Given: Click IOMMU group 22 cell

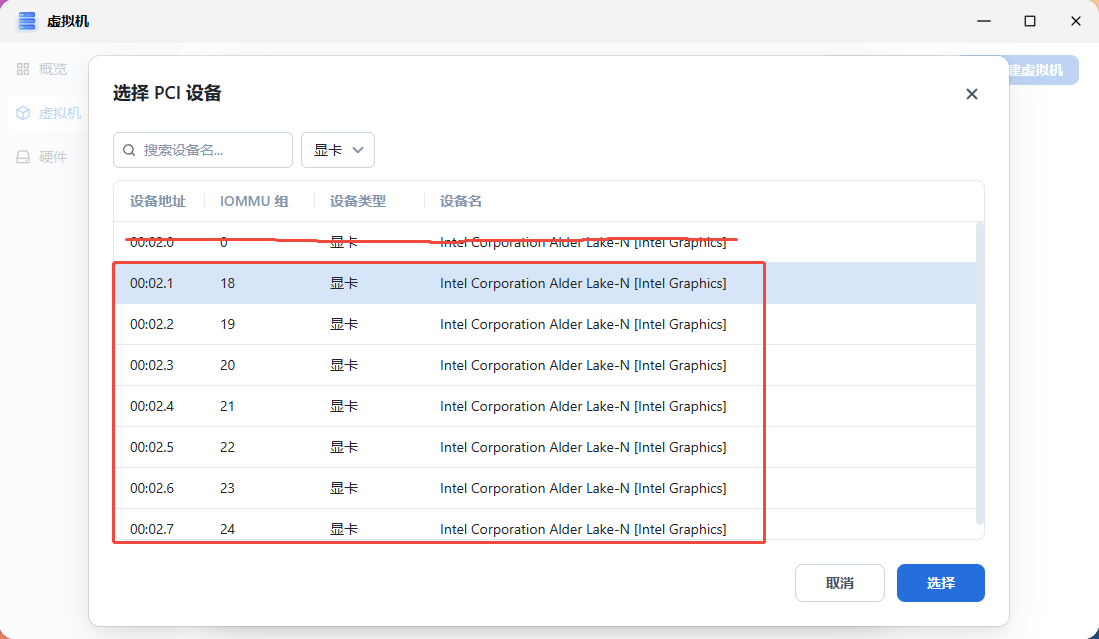Looking at the screenshot, I should (227, 447).
